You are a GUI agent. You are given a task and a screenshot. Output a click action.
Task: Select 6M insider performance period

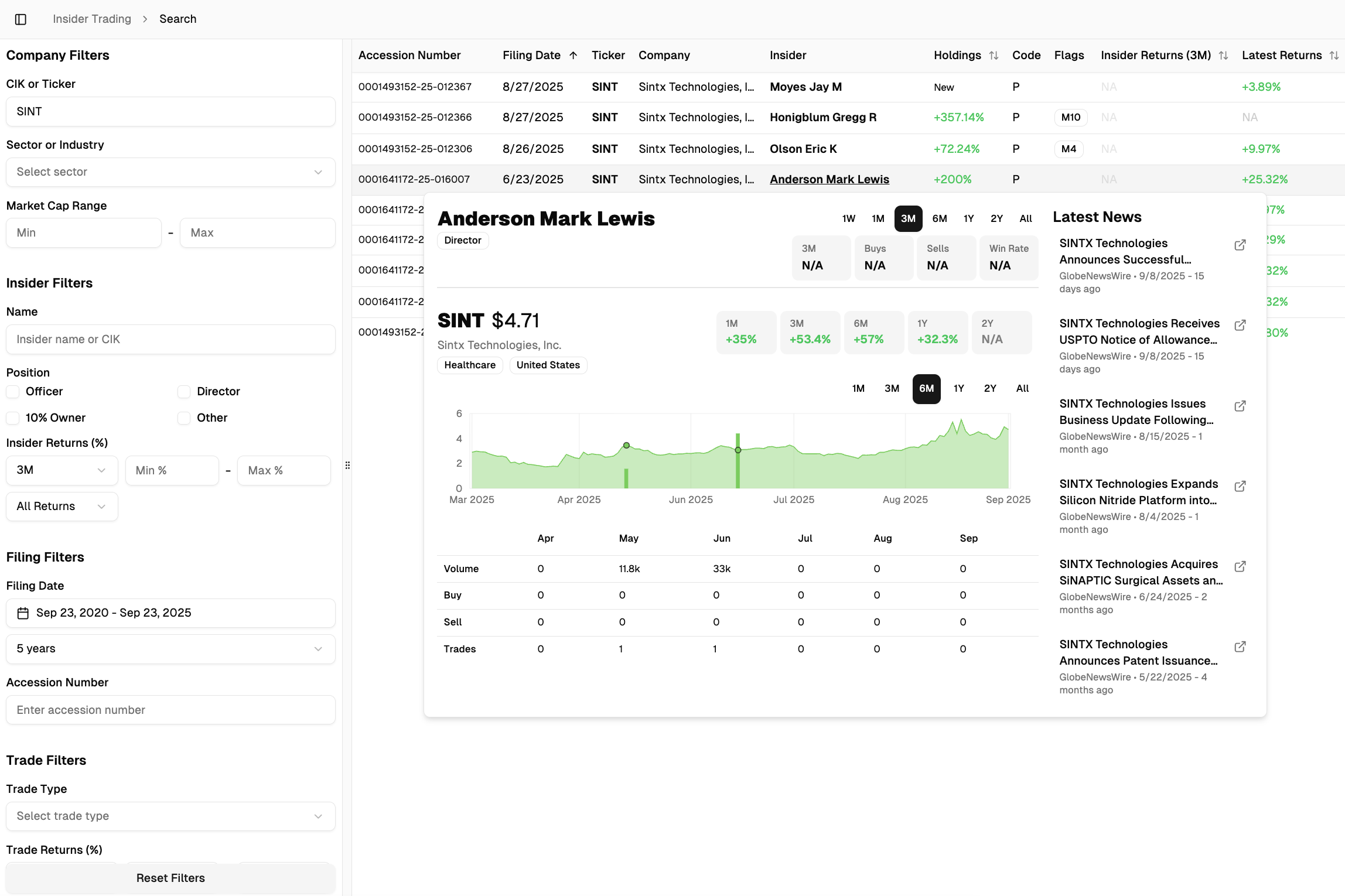940,219
